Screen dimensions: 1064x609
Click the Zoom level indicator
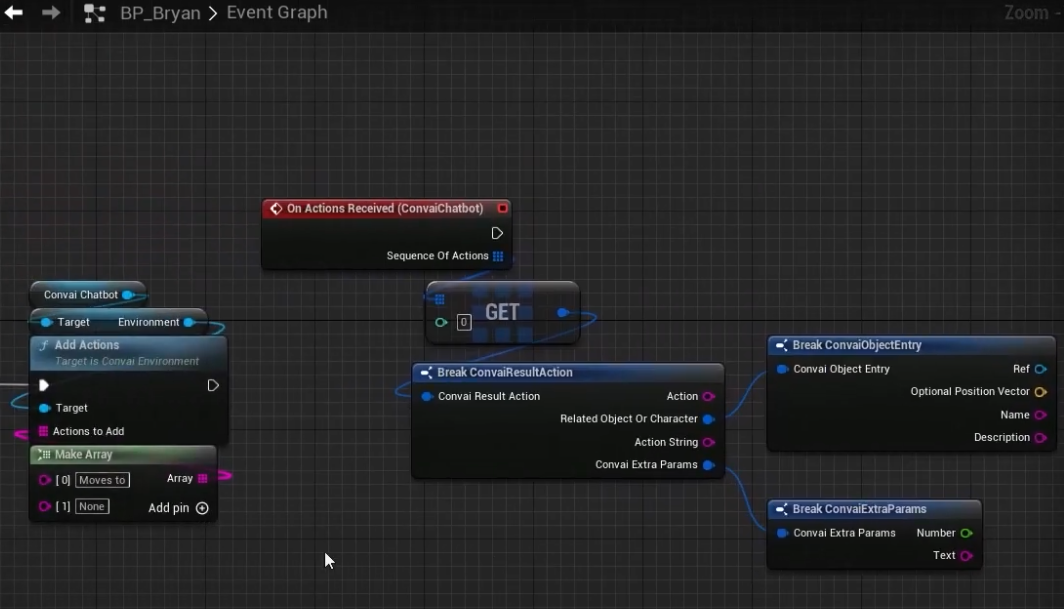pos(1033,13)
